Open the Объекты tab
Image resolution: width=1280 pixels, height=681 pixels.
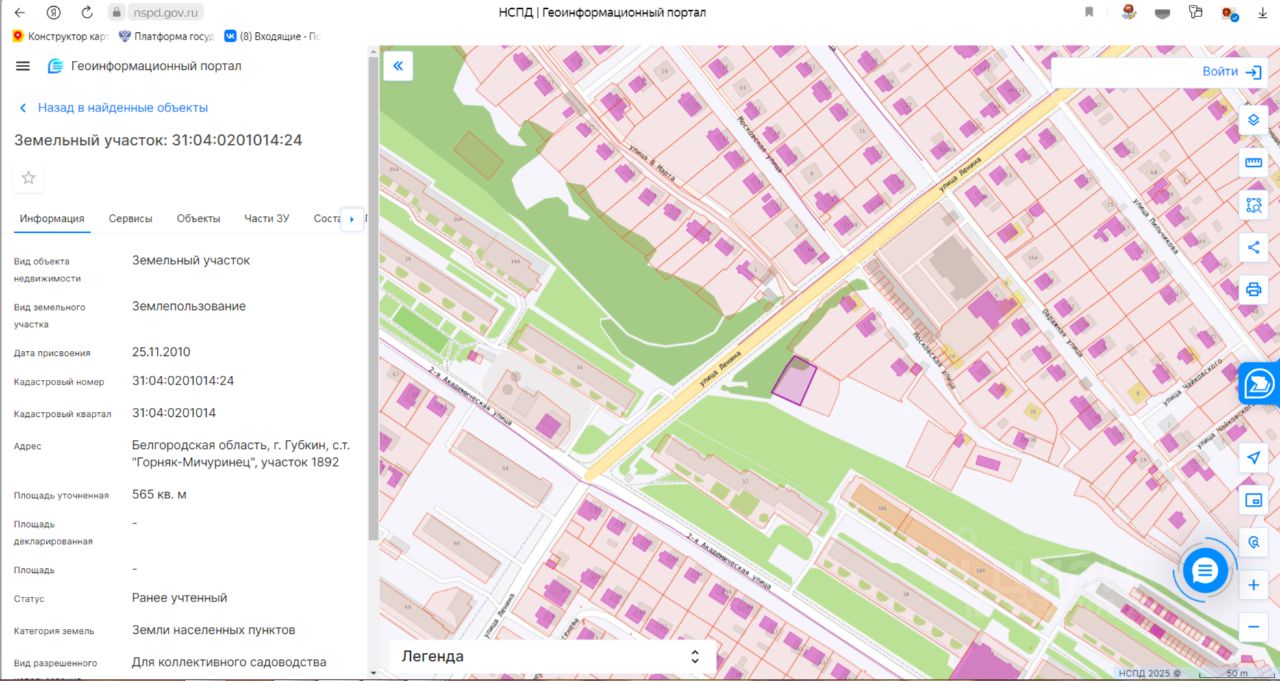(x=198, y=219)
